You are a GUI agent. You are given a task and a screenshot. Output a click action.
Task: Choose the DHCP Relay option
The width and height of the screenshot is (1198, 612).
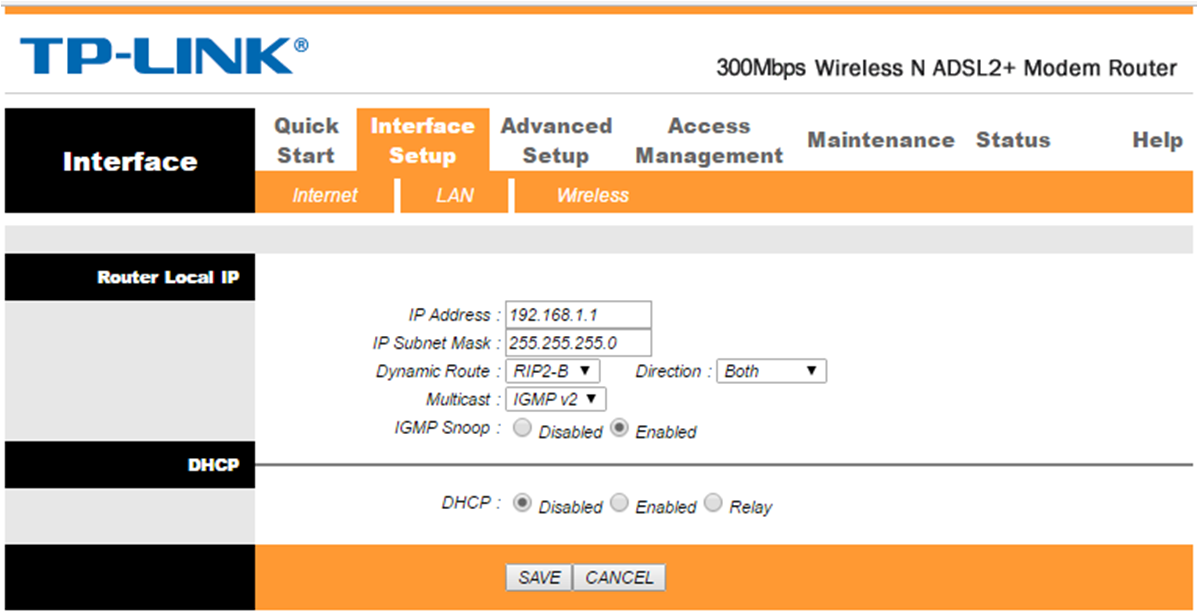pos(713,504)
